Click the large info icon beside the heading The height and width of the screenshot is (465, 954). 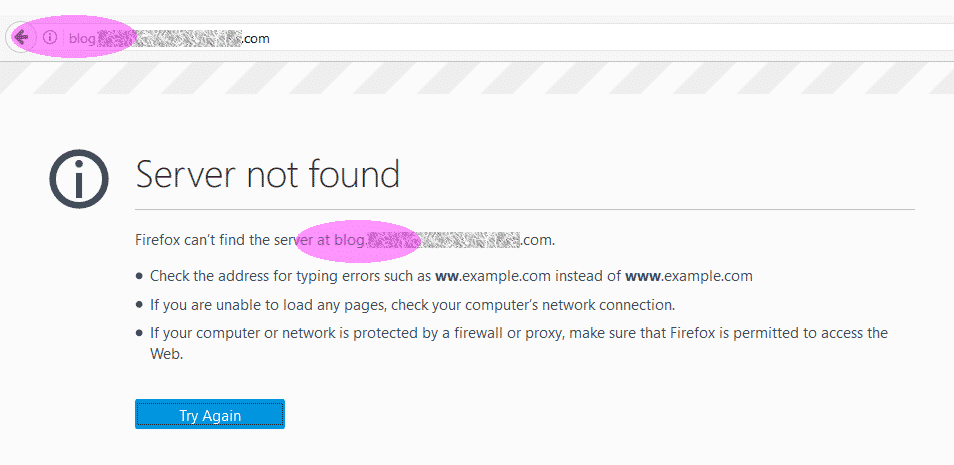pyautogui.click(x=79, y=178)
